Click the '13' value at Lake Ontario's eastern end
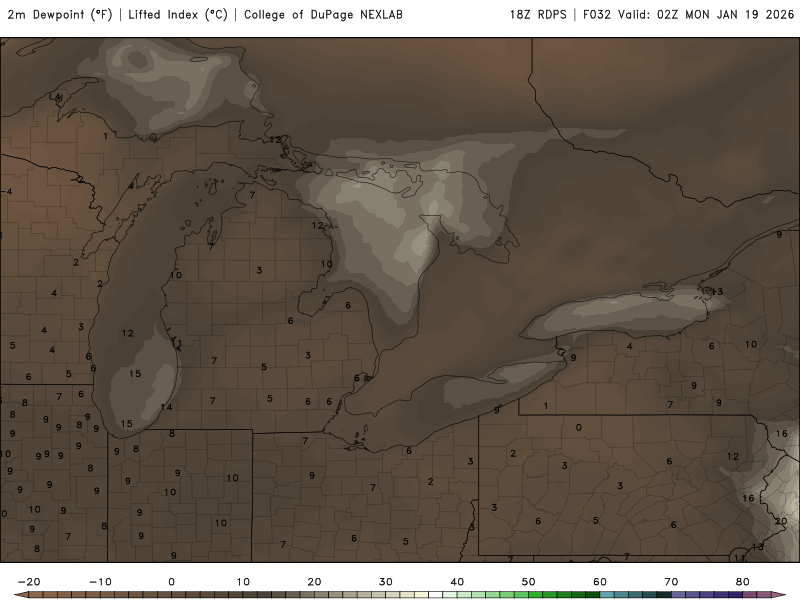The image size is (800, 600). tap(717, 291)
